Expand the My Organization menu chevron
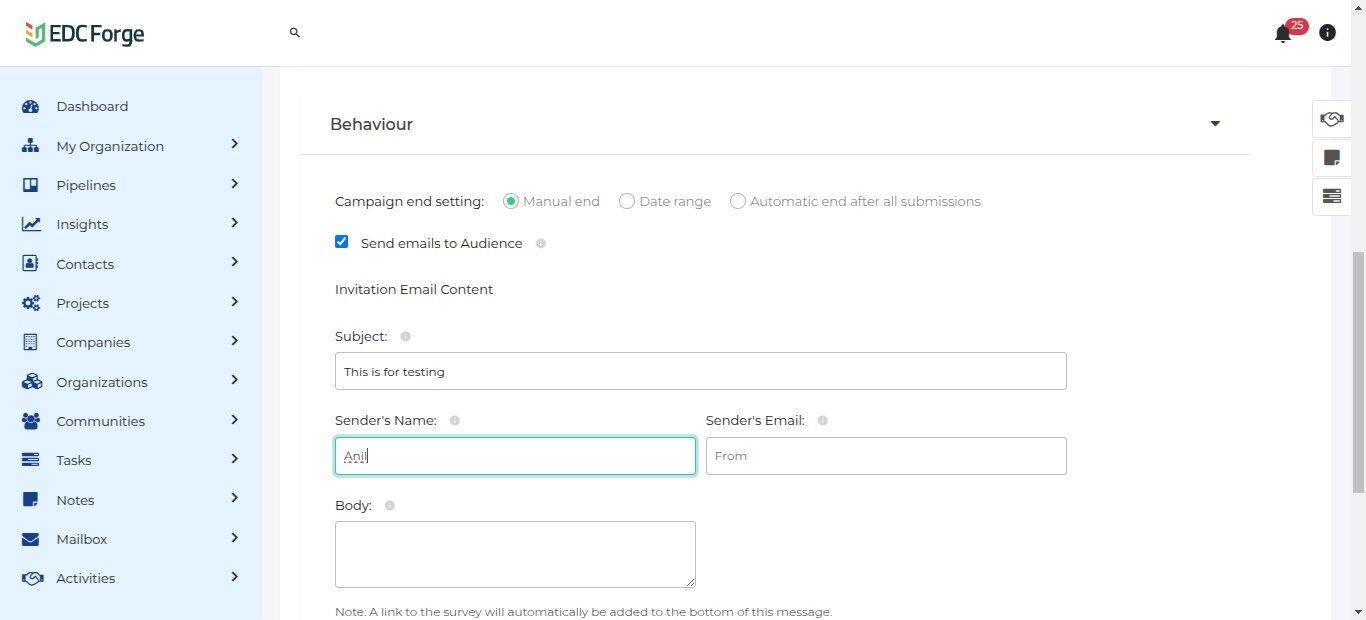The image size is (1366, 620). 234,144
